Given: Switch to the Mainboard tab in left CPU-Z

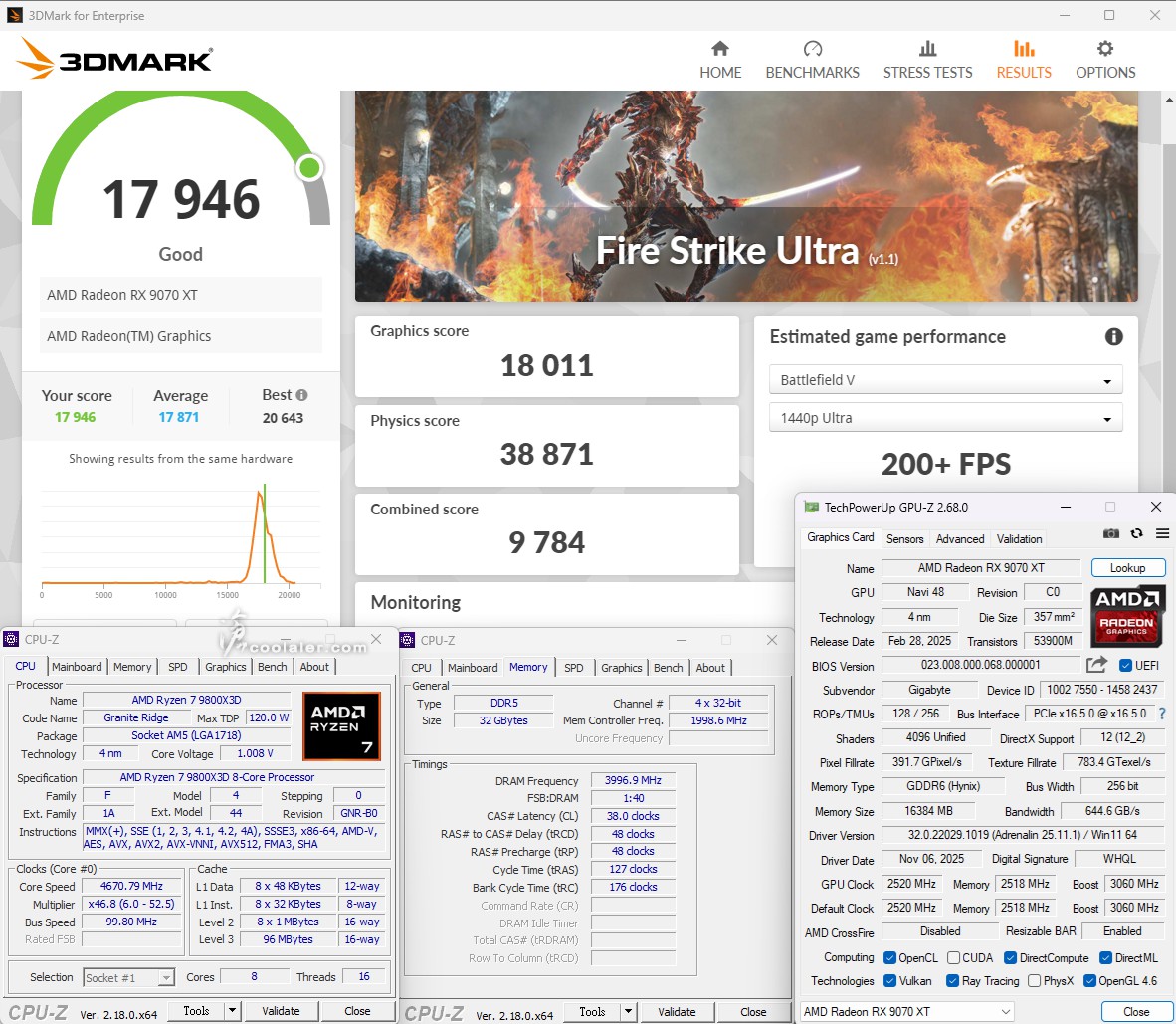Looking at the screenshot, I should coord(77,667).
